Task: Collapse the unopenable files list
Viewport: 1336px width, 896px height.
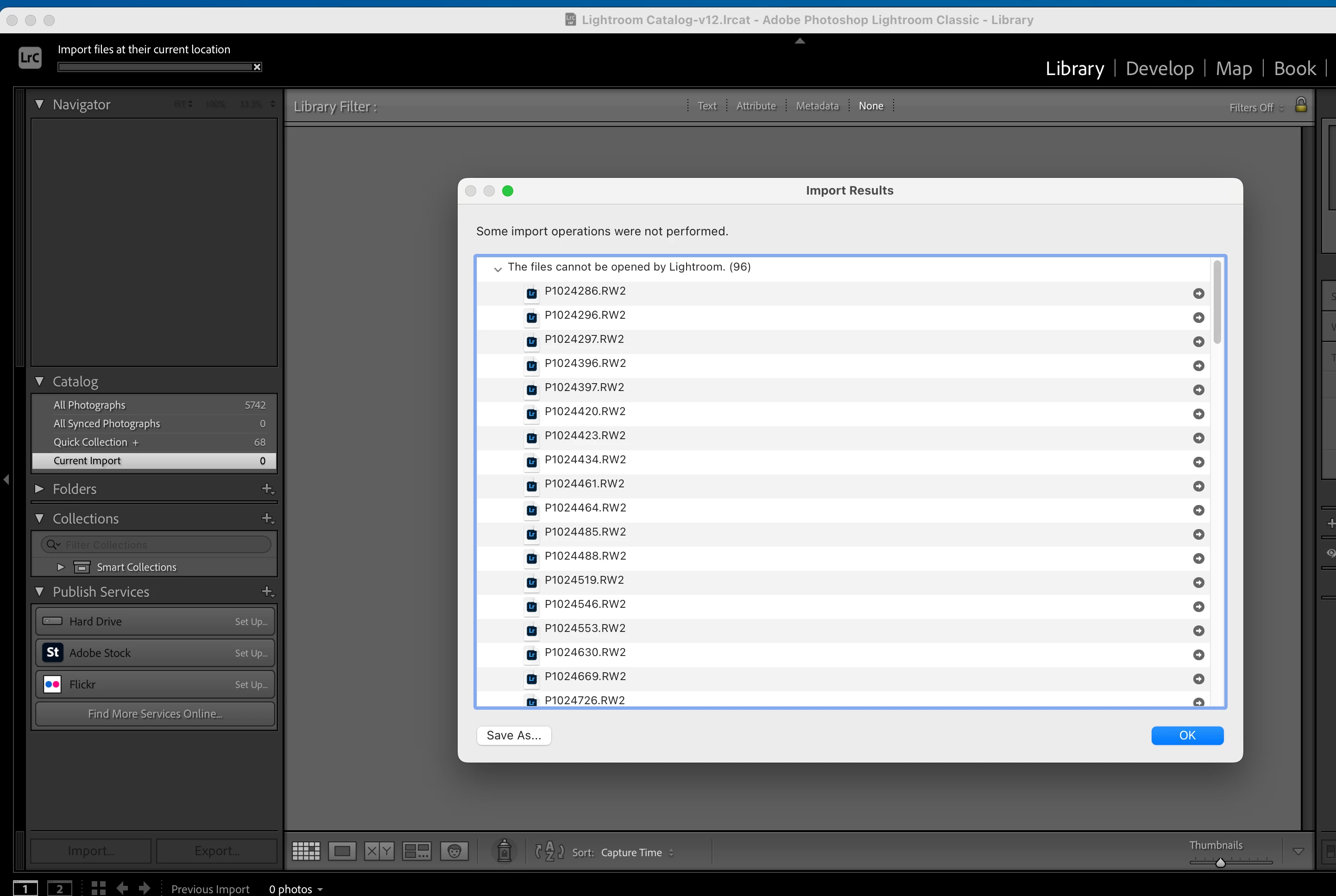Action: [x=498, y=269]
